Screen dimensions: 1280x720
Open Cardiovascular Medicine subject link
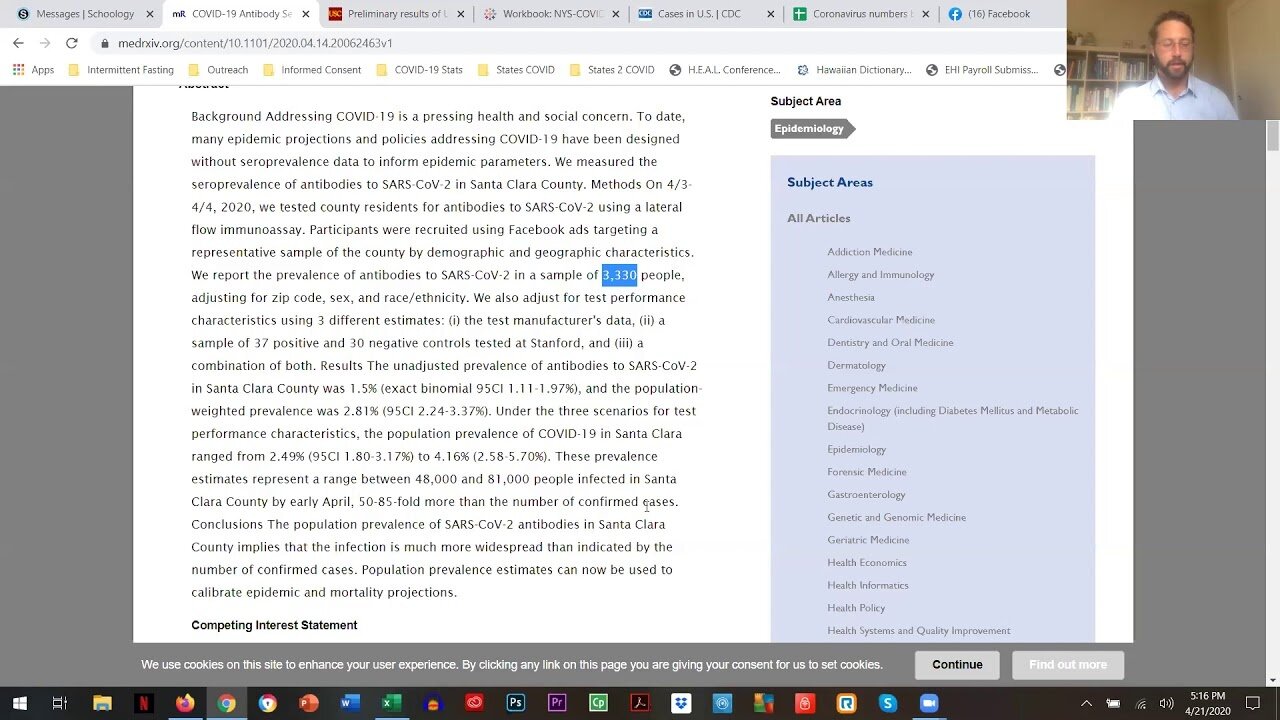tap(880, 320)
